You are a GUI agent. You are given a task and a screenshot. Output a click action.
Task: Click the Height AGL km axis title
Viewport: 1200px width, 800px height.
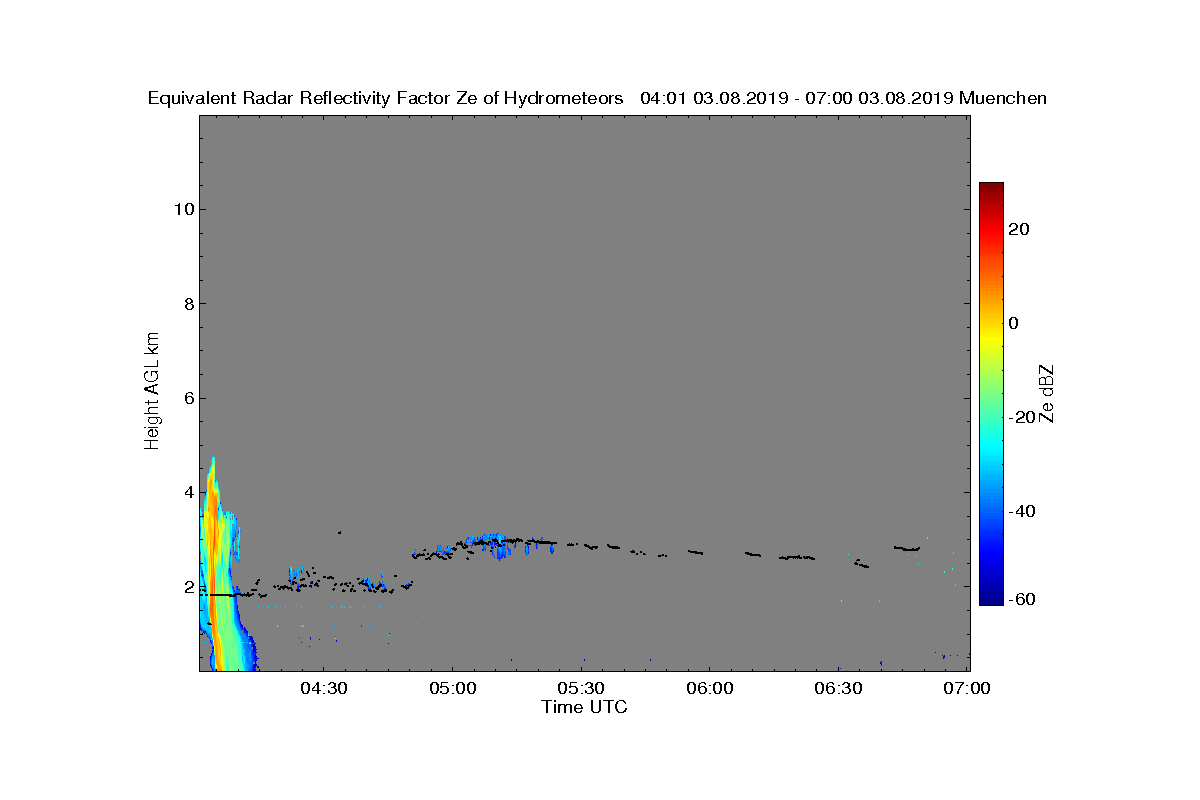pos(153,392)
